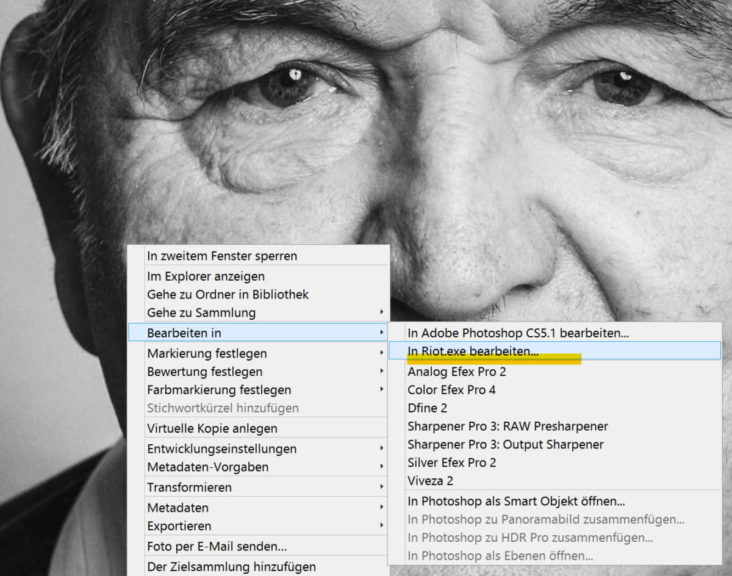732x576 pixels.
Task: Expand arrow next to 'Transformieren'
Action: pos(381,487)
